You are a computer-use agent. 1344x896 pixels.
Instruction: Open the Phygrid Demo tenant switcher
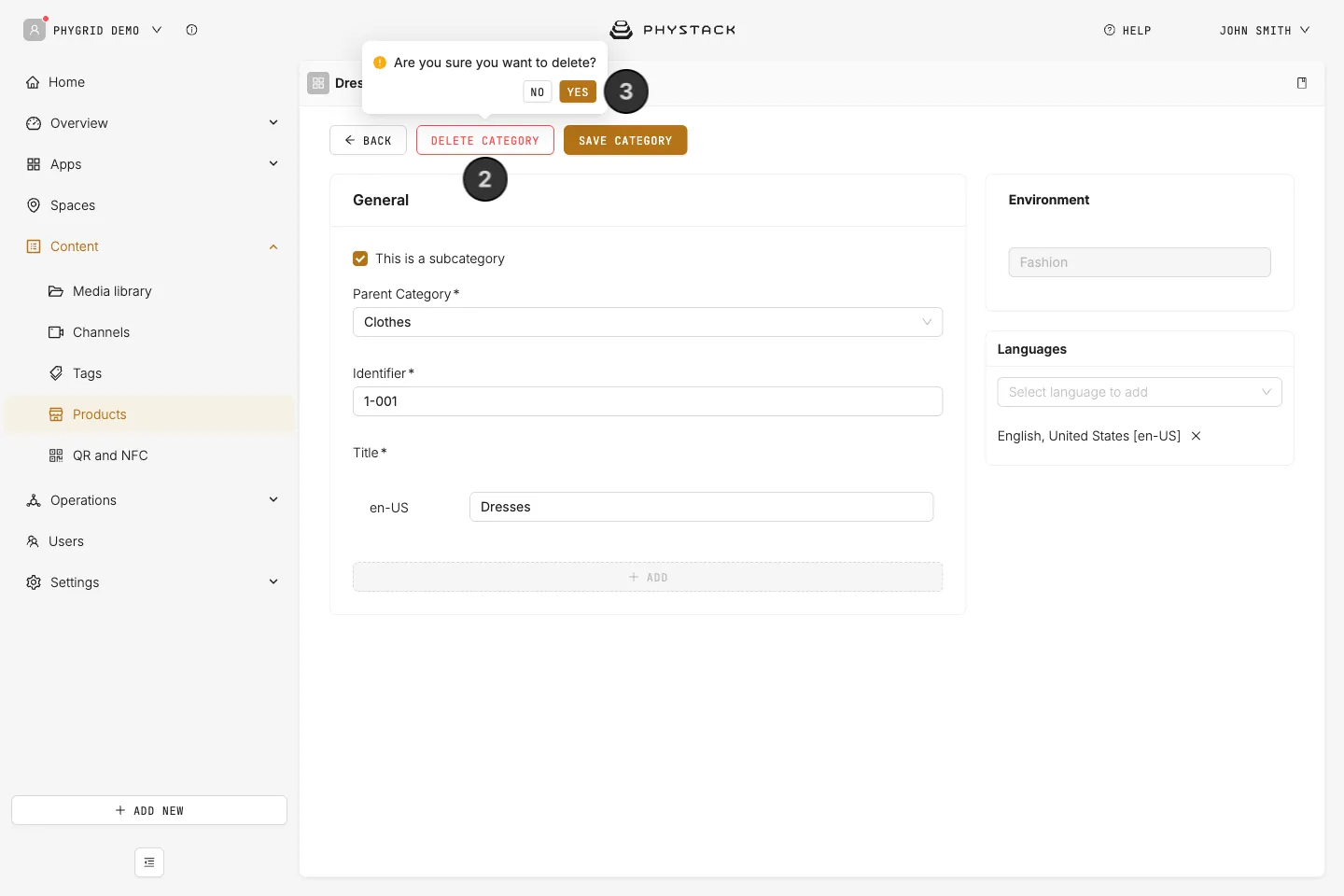(x=94, y=30)
